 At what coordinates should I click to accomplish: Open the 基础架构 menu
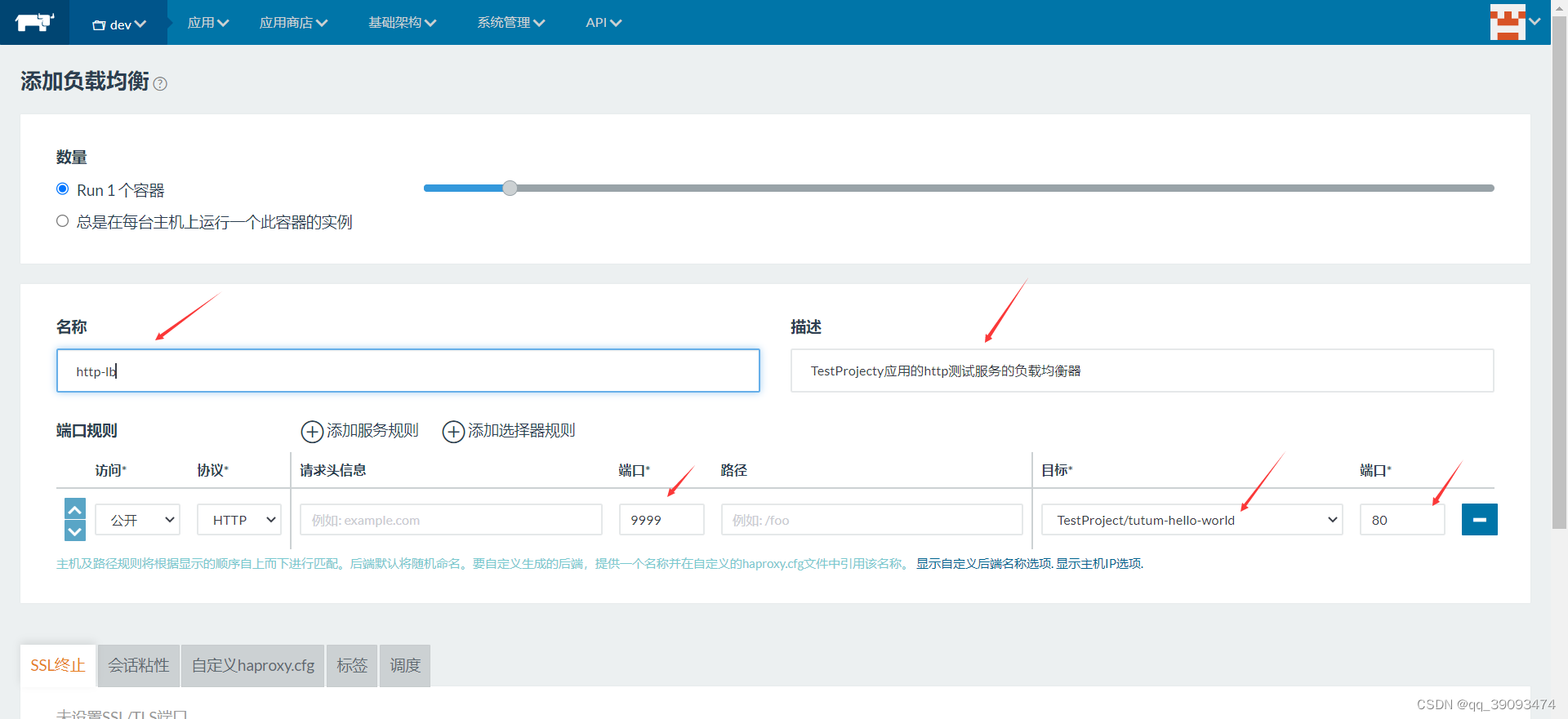click(x=402, y=23)
